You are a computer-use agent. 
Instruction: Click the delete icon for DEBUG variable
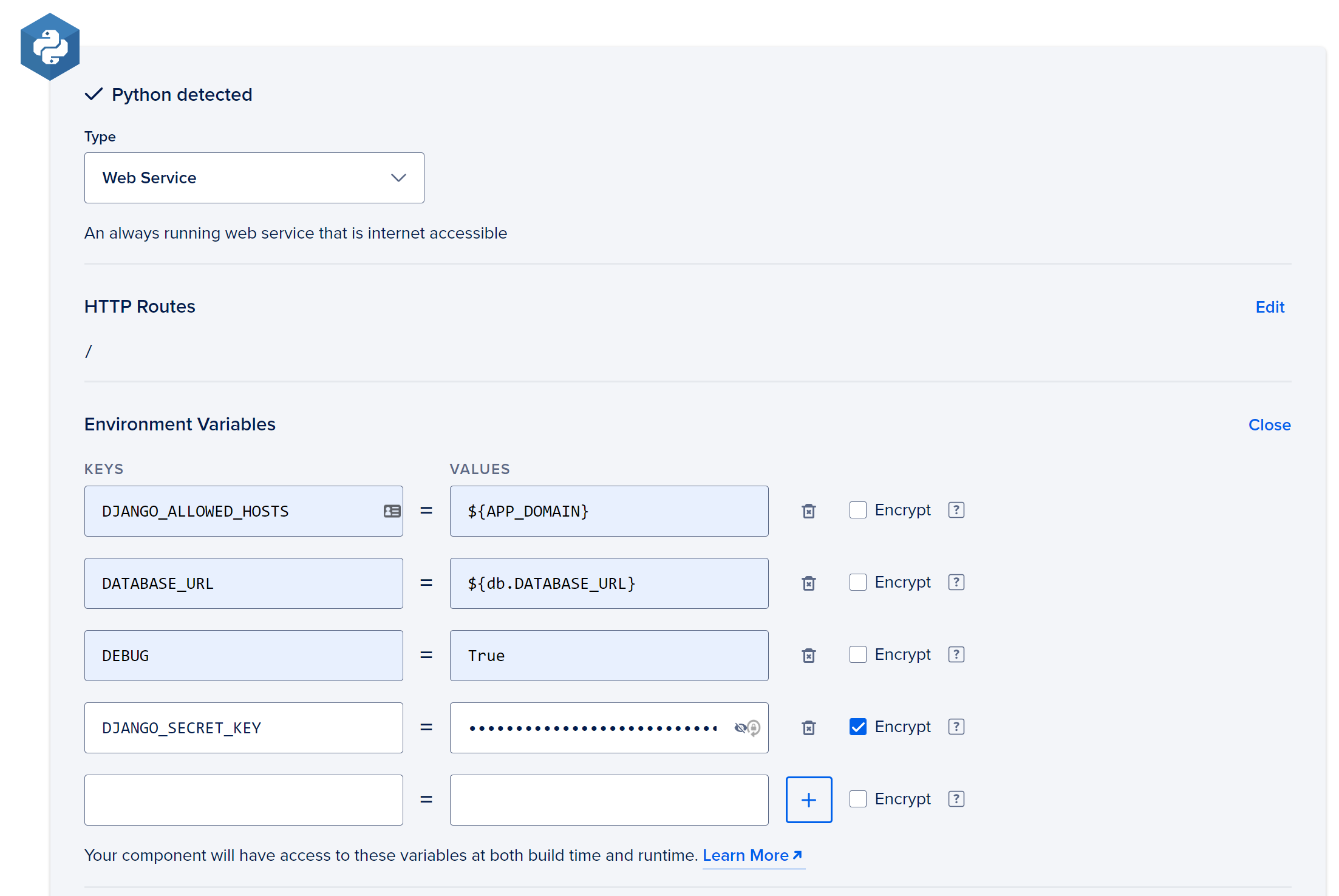tap(808, 655)
